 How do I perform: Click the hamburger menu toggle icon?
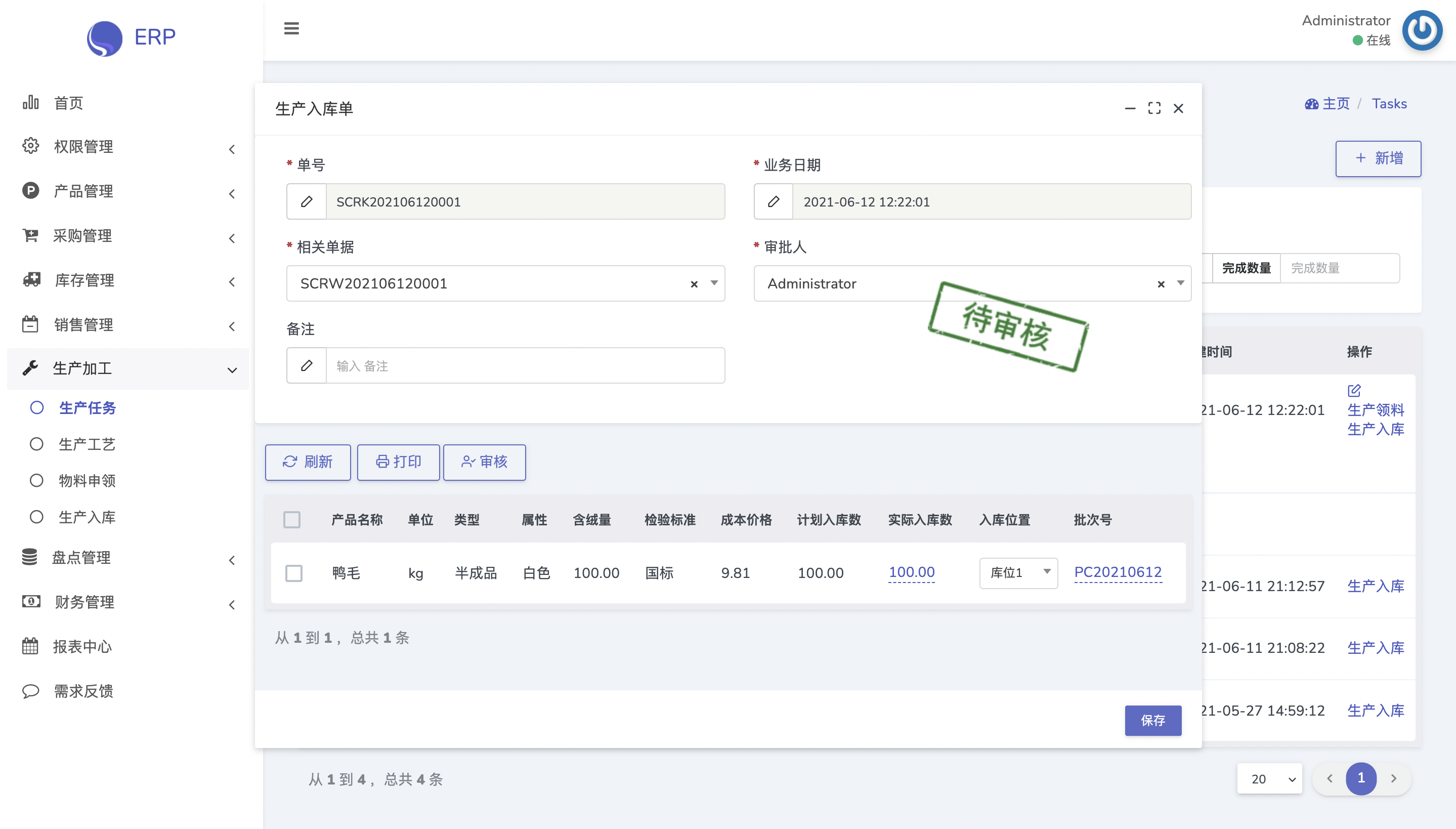point(291,28)
